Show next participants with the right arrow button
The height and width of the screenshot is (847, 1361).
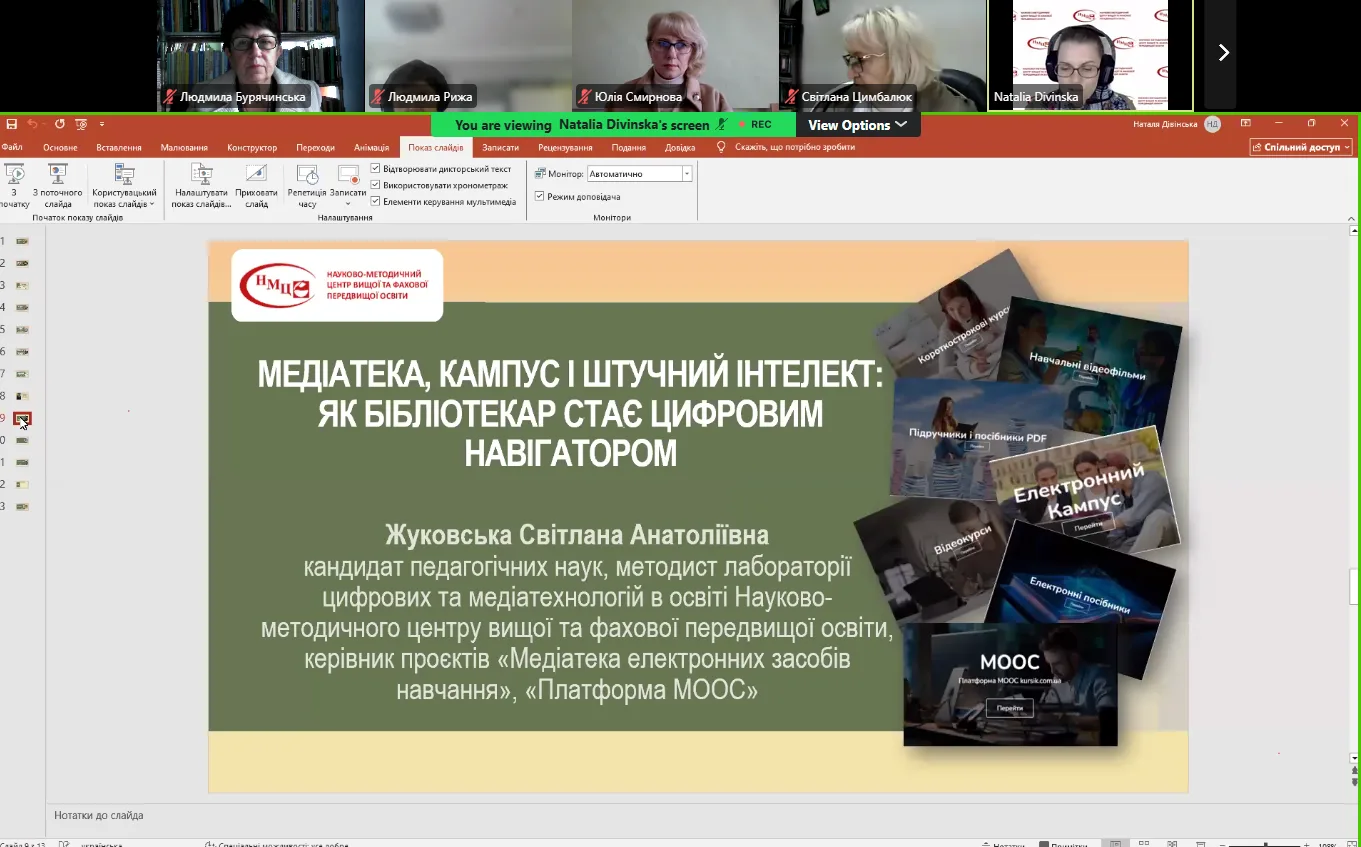(x=1222, y=53)
